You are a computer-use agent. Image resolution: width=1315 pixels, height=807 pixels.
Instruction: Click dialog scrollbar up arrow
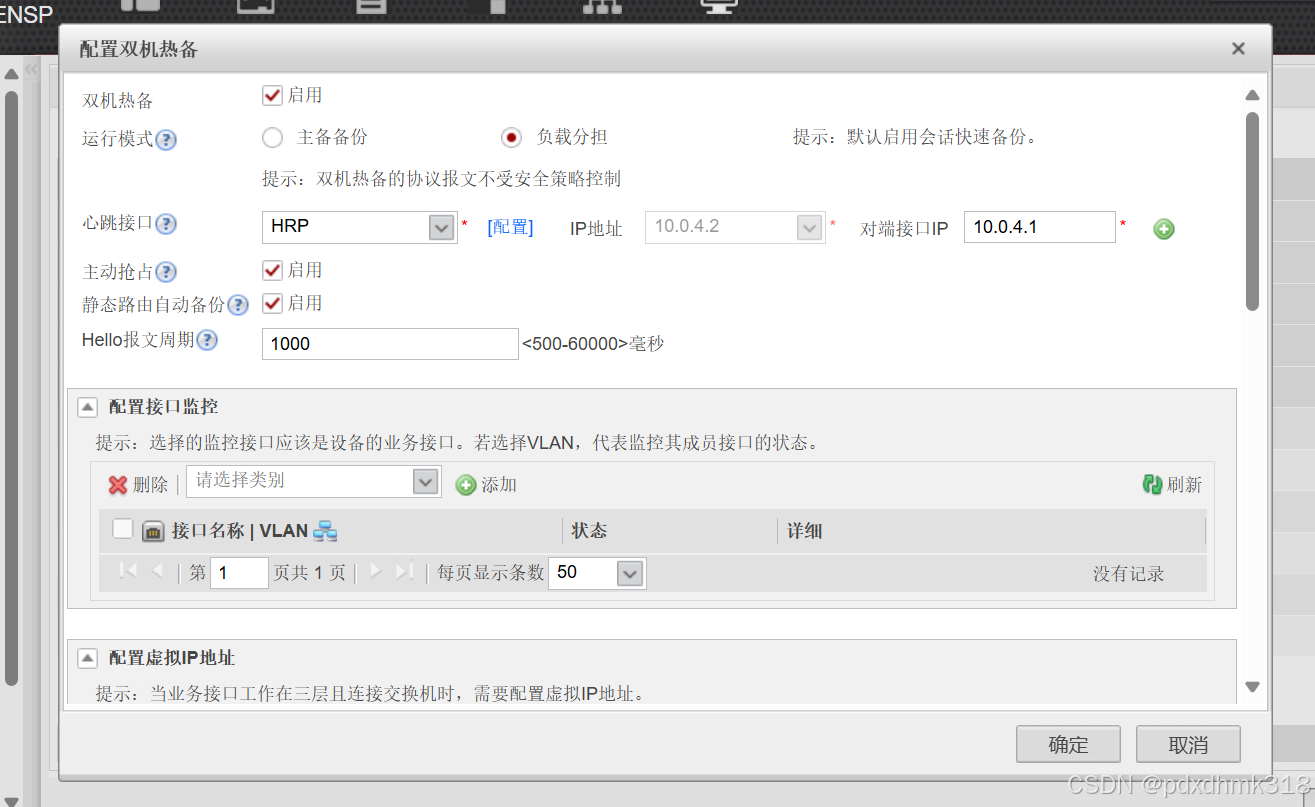coord(1252,95)
